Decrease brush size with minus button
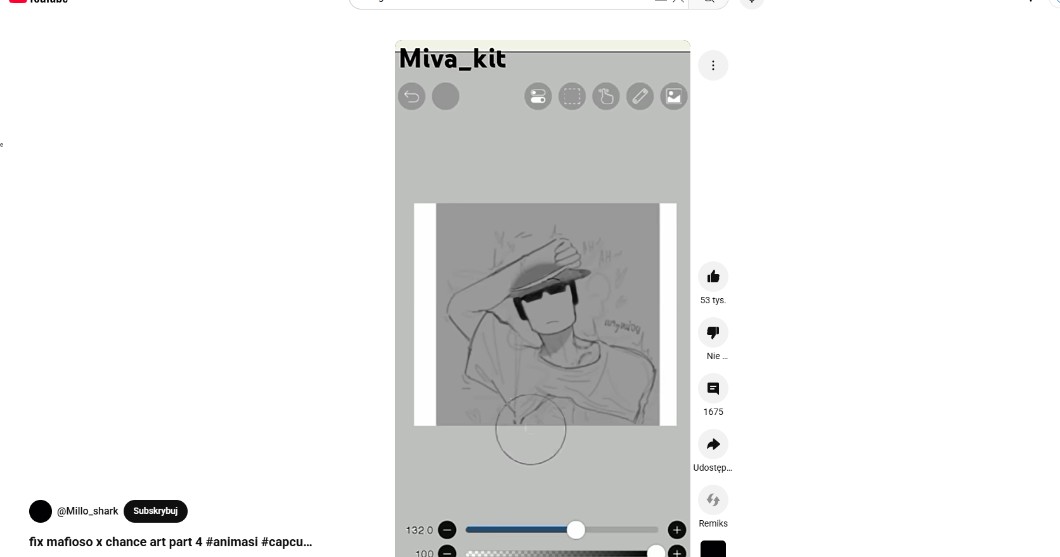Image resolution: width=1060 pixels, height=557 pixels. click(447, 530)
